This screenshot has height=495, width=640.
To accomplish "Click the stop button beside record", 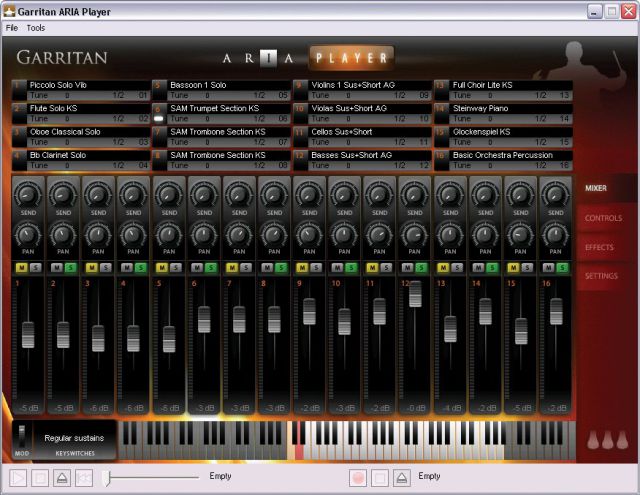I will [380, 477].
